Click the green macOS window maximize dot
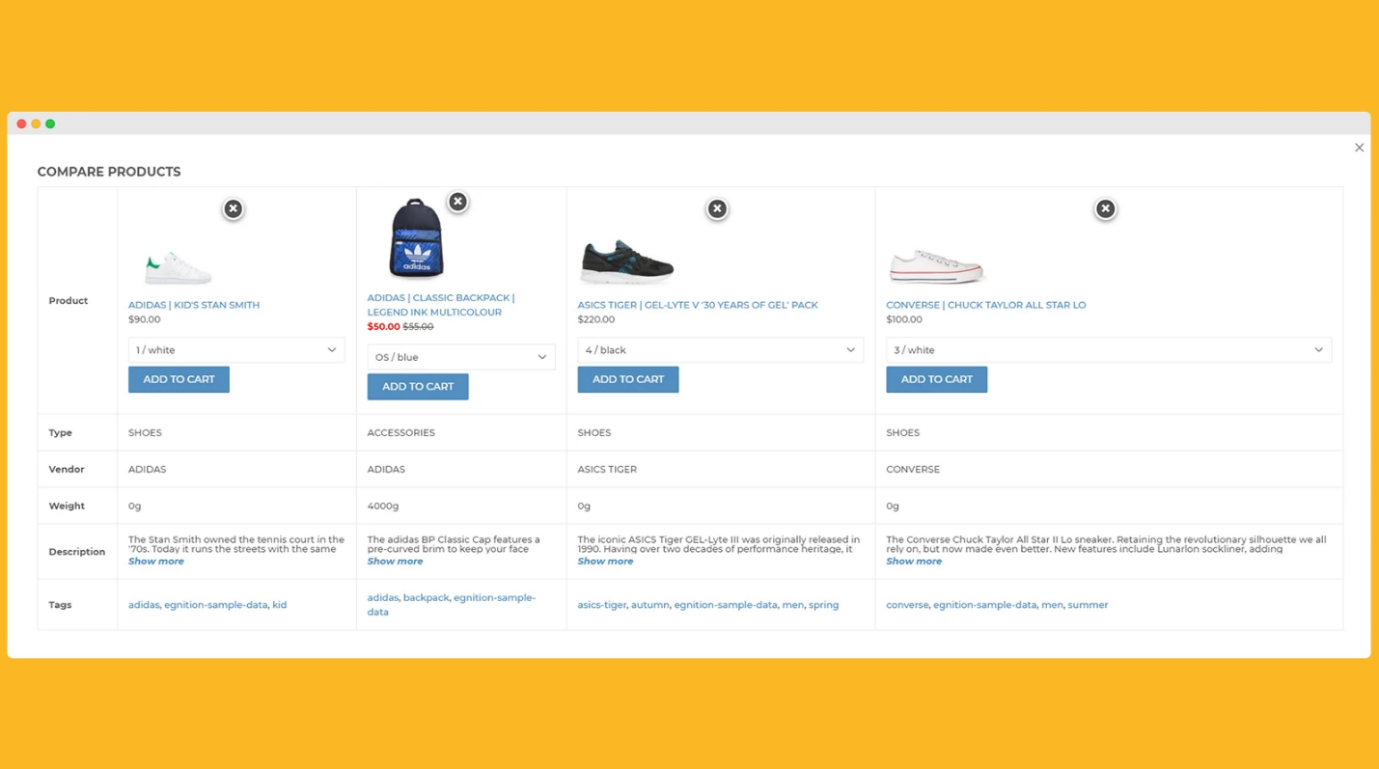 (x=50, y=124)
